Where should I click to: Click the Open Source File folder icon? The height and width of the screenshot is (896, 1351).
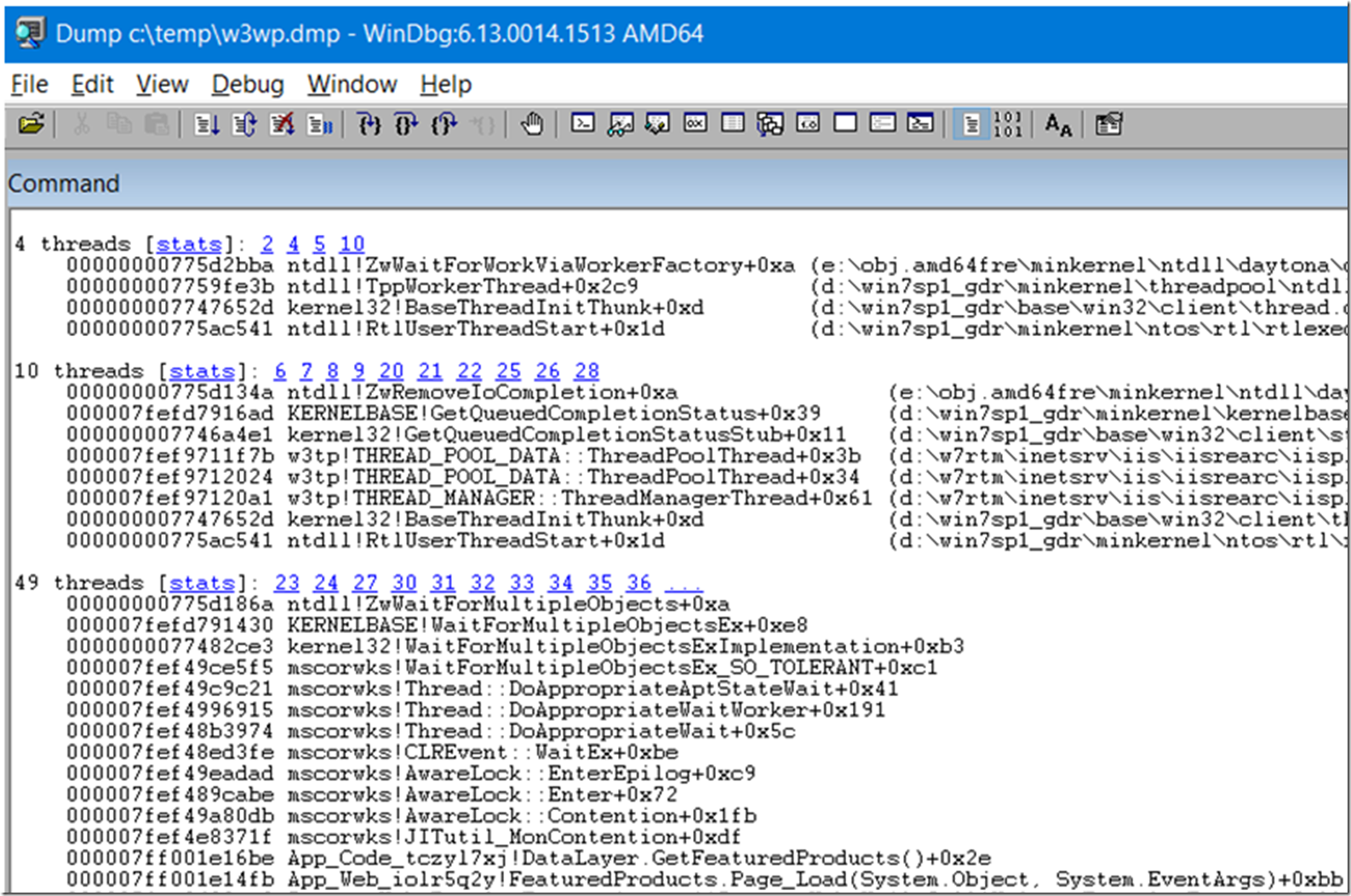[x=31, y=124]
